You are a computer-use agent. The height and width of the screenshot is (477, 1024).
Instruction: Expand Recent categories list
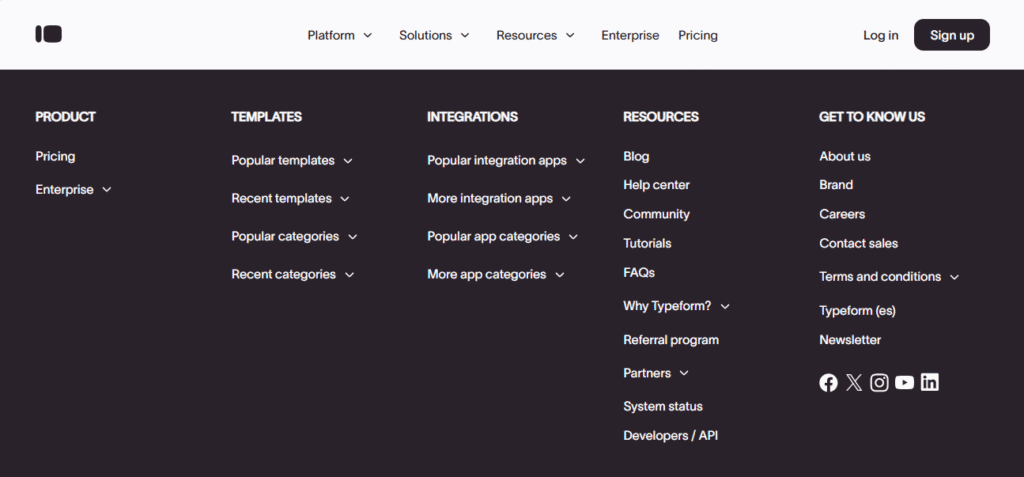click(293, 274)
